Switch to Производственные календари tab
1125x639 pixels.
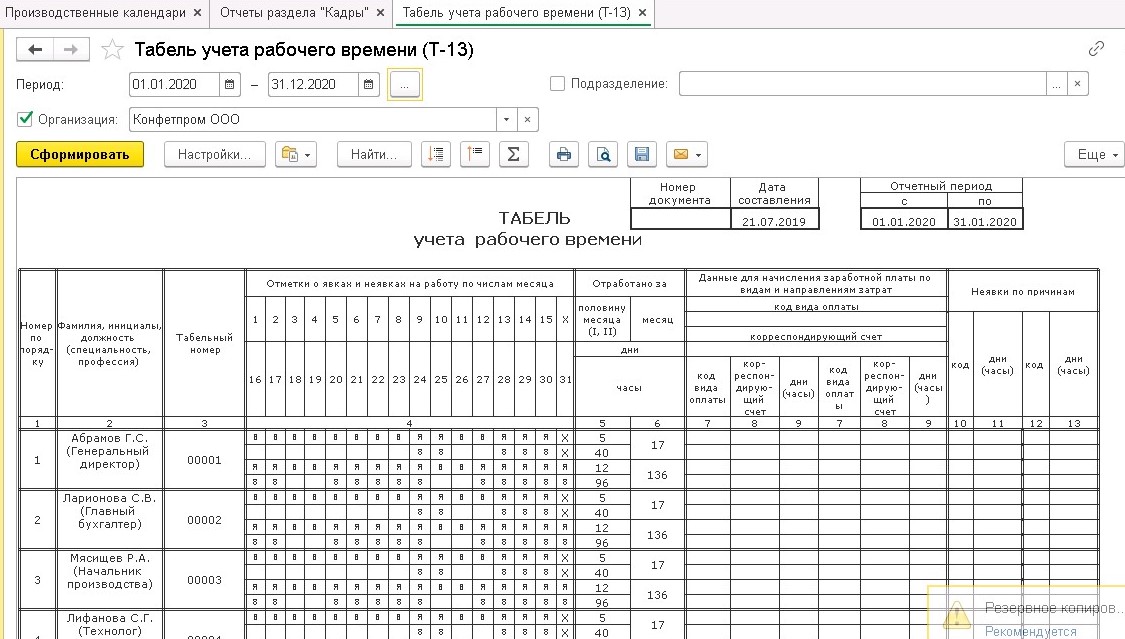coord(95,13)
